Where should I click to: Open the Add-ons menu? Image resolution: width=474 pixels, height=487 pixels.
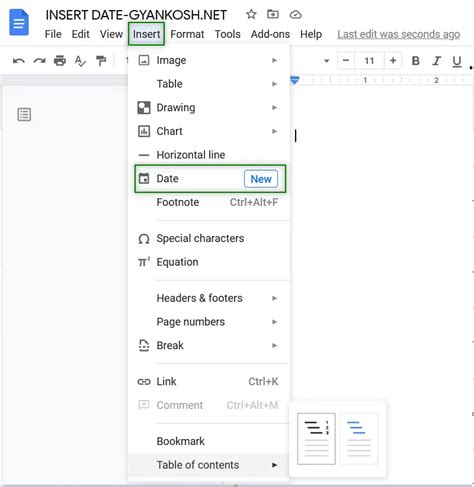coord(270,34)
